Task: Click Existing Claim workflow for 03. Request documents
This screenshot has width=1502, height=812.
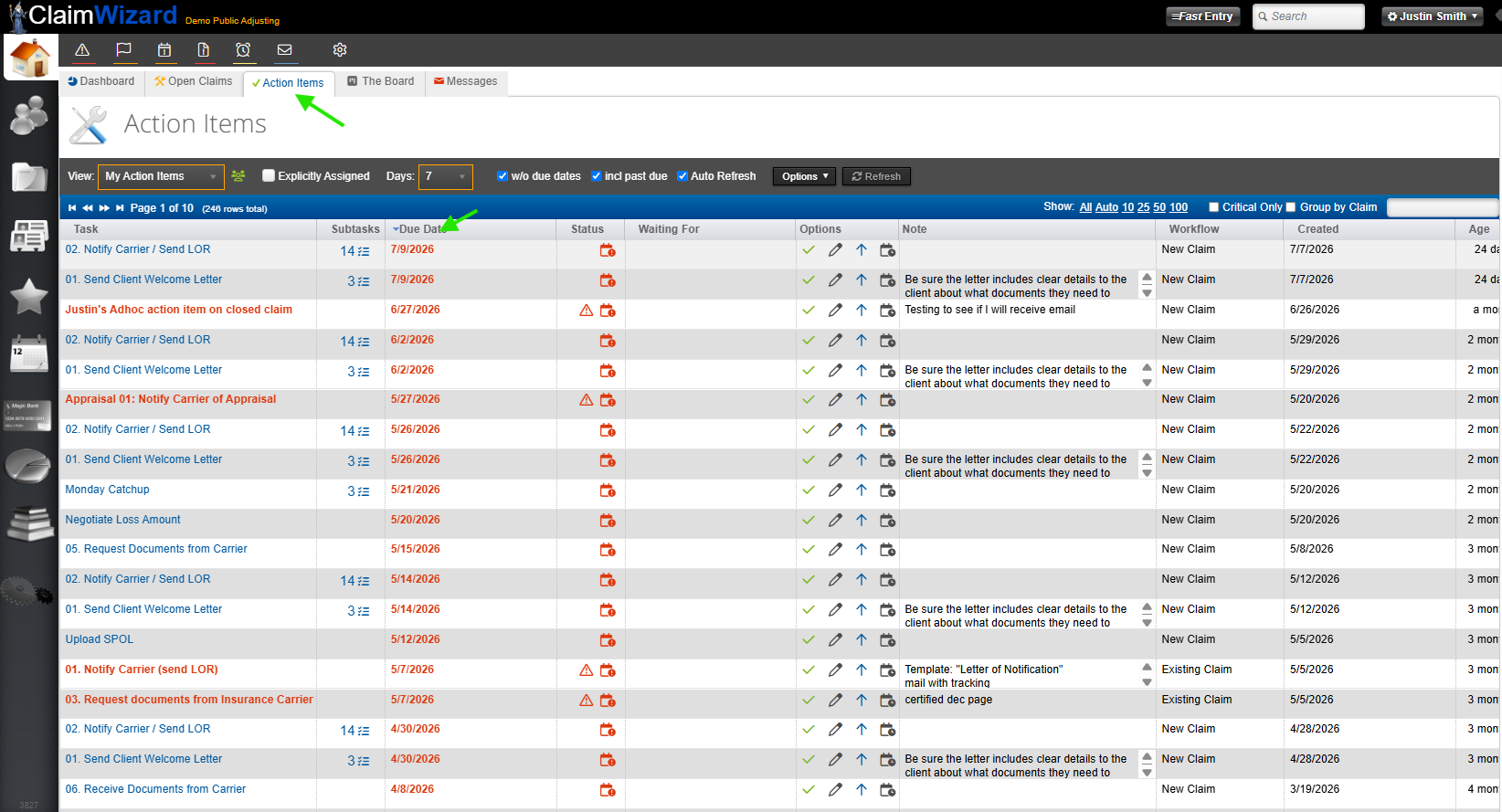Action: (x=1196, y=700)
